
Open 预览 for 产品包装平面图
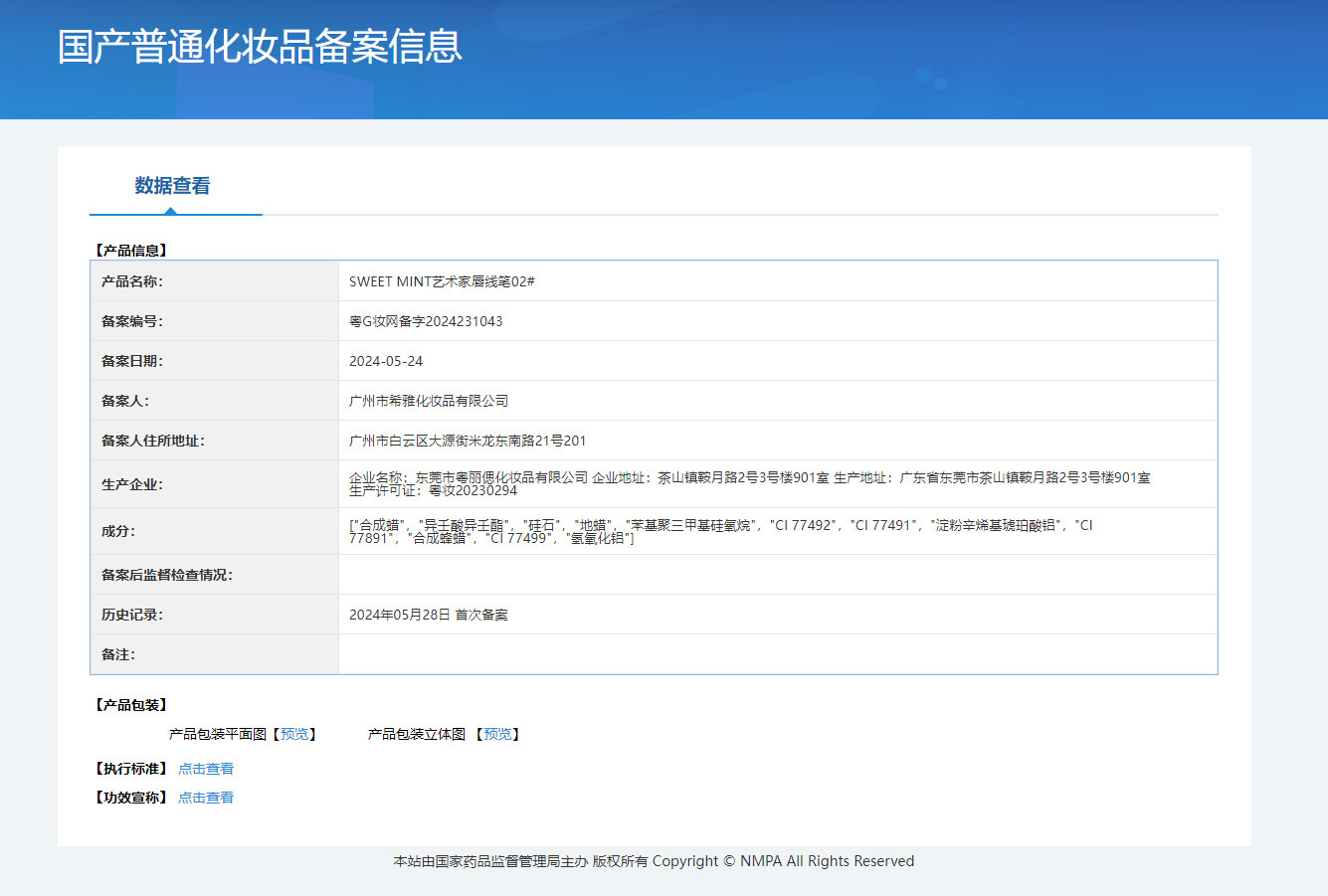[x=293, y=734]
